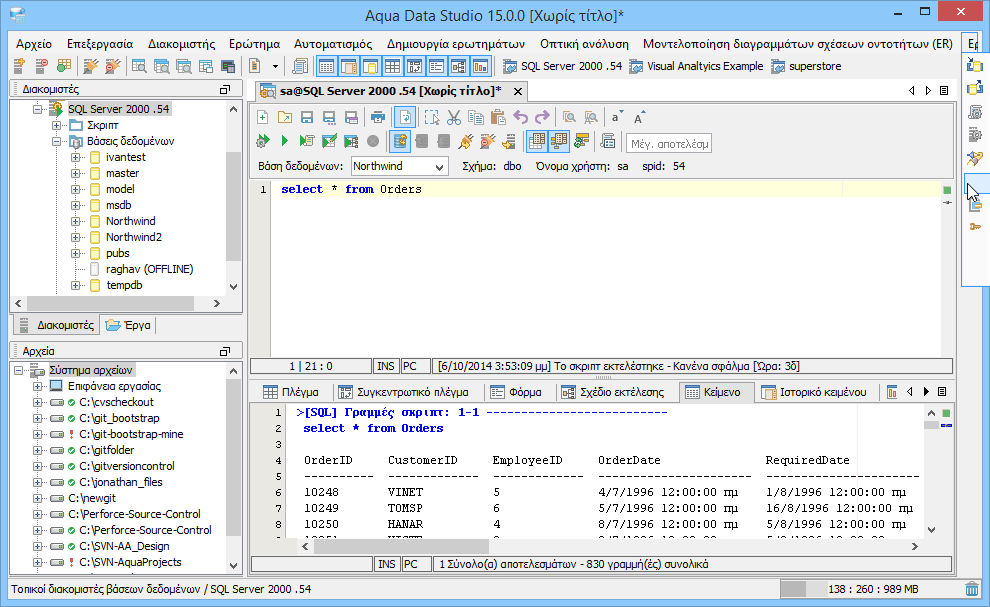
Task: Click the Print icon in the editor toolbar
Action: [x=378, y=117]
